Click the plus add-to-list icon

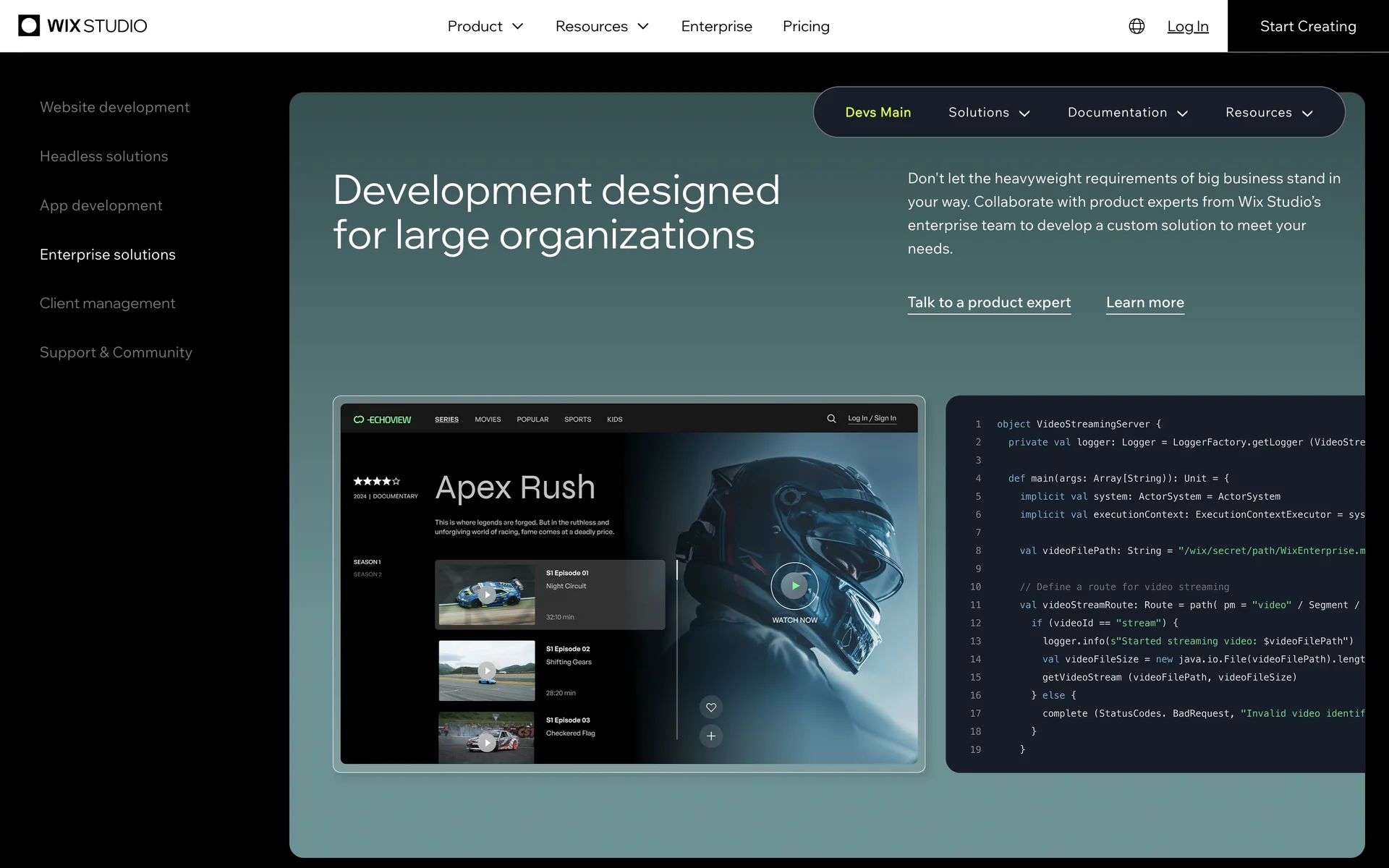(711, 736)
